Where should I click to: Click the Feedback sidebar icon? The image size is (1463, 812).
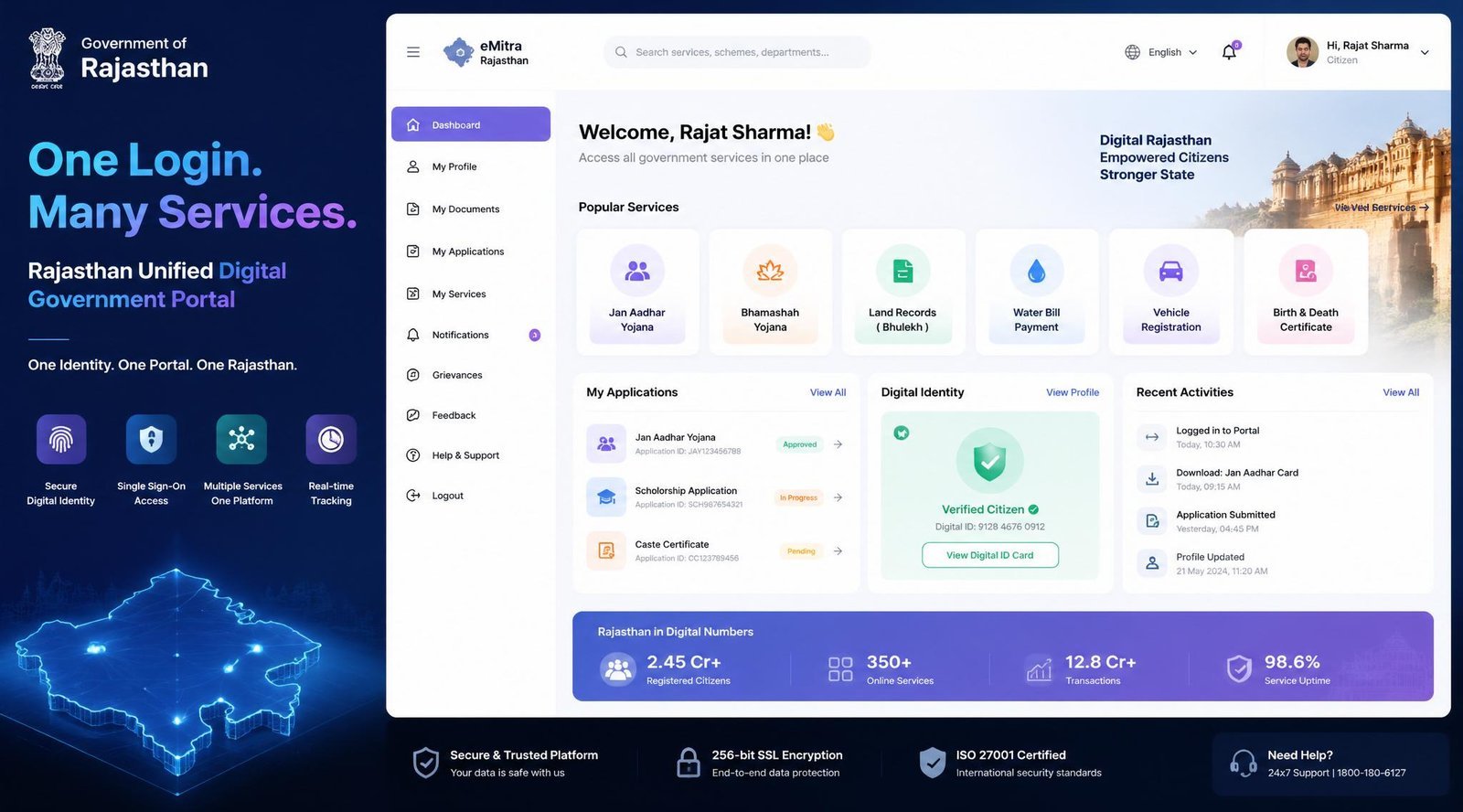pyautogui.click(x=413, y=415)
